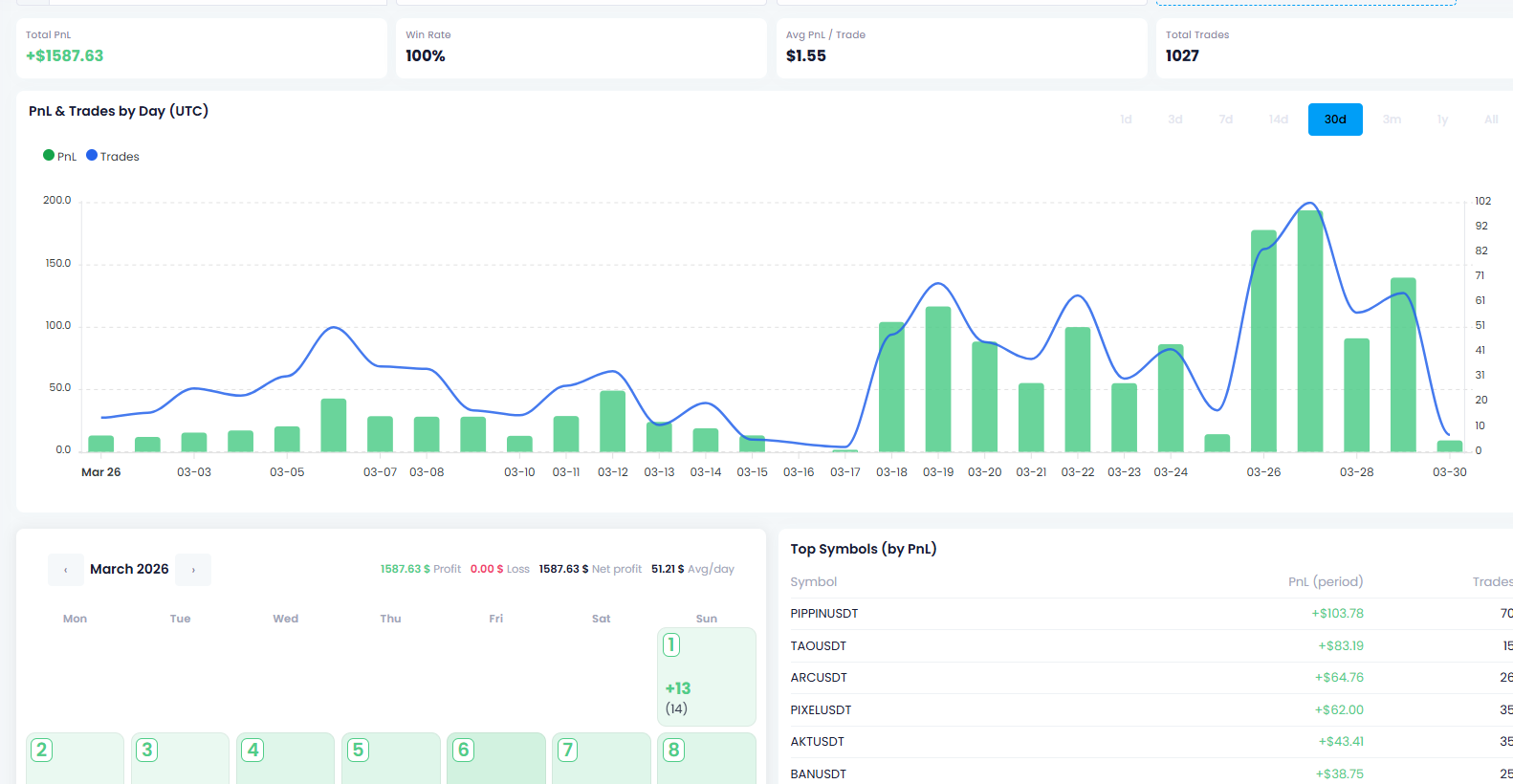Select the 3d time range tab

1175,120
